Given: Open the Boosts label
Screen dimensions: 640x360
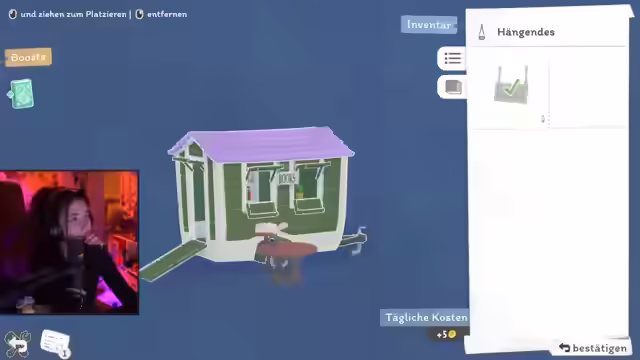Looking at the screenshot, I should (x=28, y=57).
